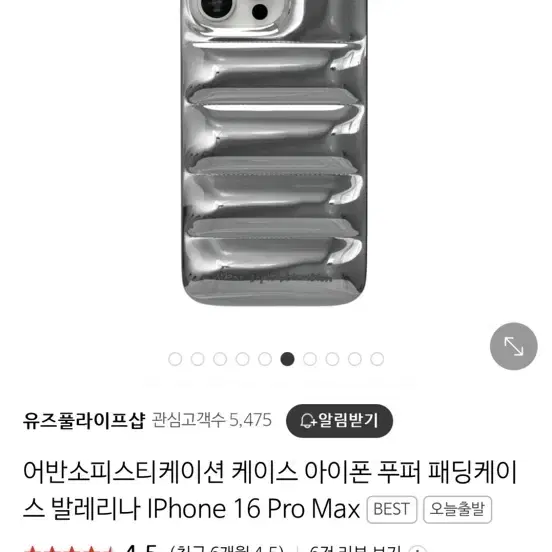The height and width of the screenshot is (552, 552).
Task: Show the last image via tenth dot
Action: pos(377,359)
